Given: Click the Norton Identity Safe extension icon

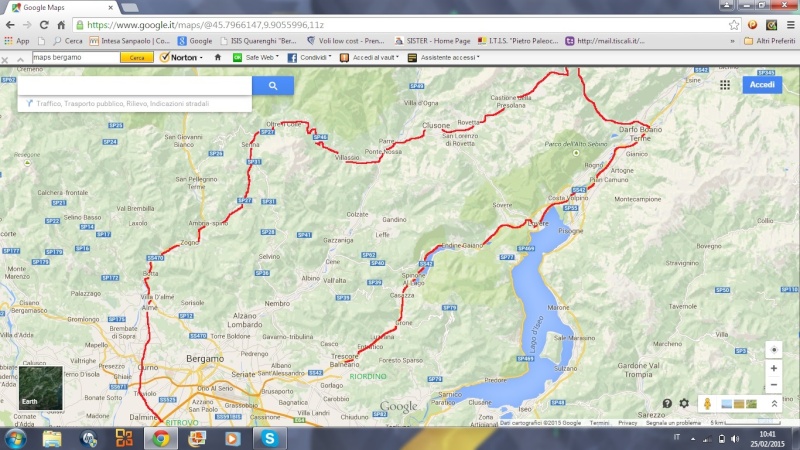Looking at the screenshot, I should (771, 24).
